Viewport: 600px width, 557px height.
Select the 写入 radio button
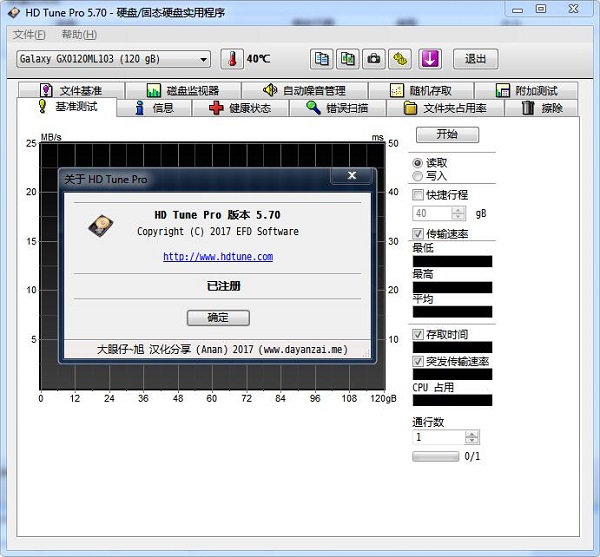(x=418, y=176)
